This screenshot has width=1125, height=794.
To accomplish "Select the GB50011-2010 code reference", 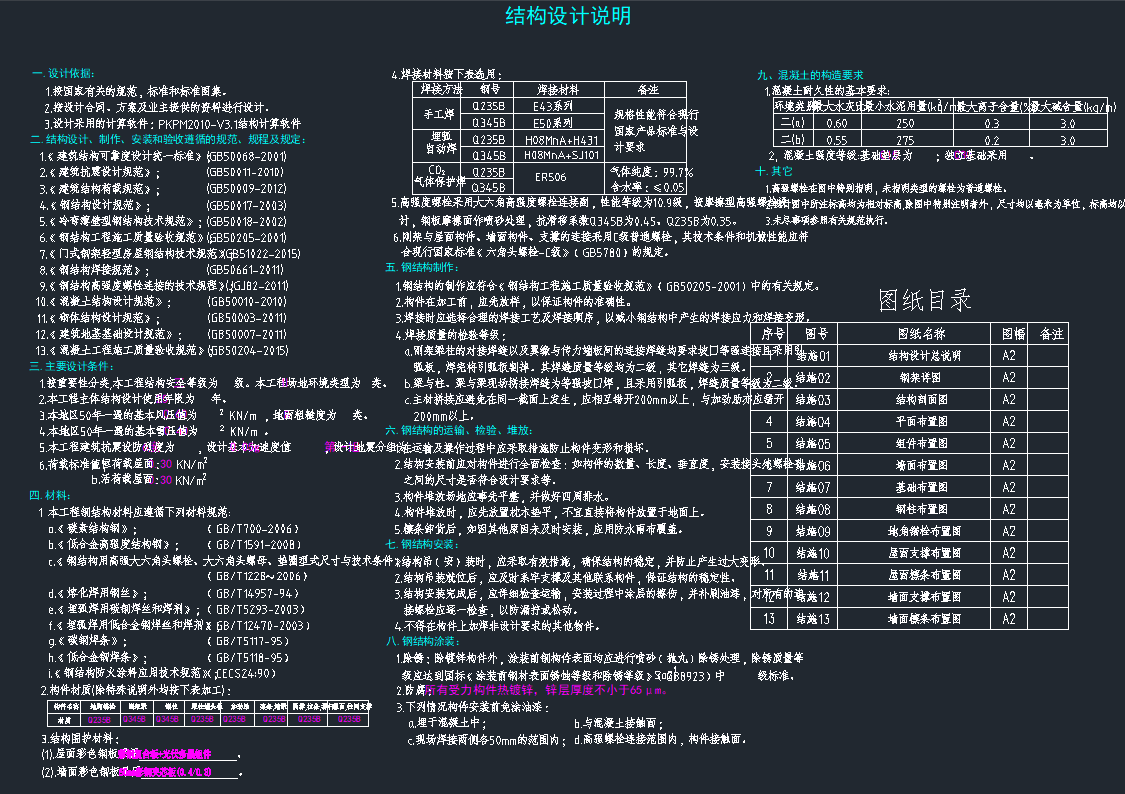I will tap(246, 173).
